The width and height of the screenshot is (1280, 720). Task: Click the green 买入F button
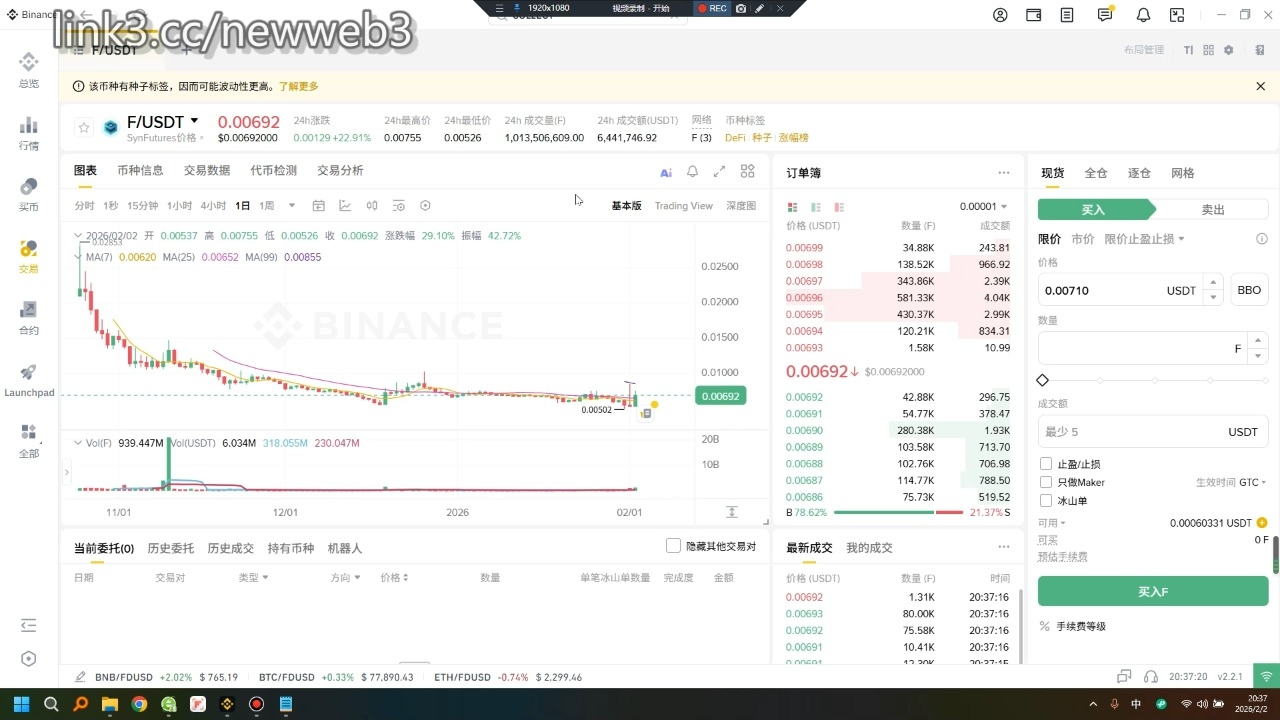point(1153,591)
